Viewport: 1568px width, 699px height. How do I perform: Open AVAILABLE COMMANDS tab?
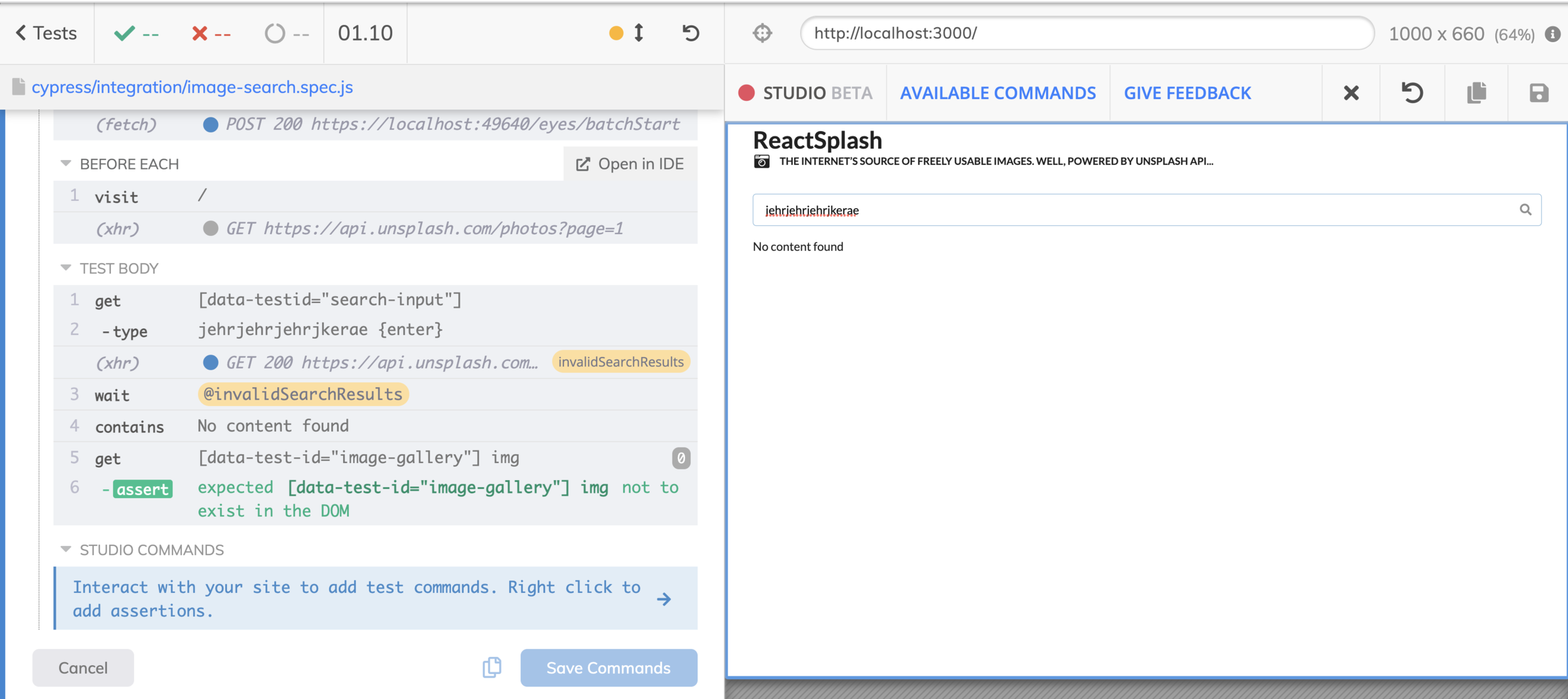tap(998, 93)
